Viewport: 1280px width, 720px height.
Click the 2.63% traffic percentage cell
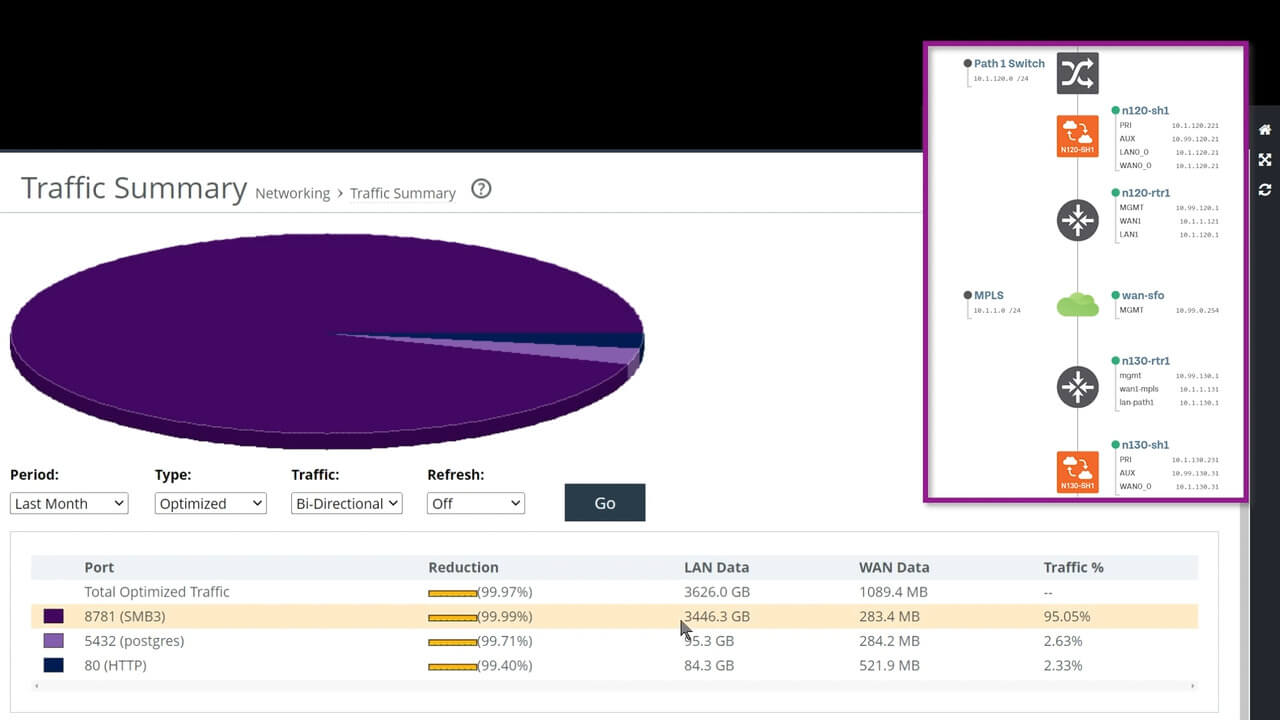pyautogui.click(x=1063, y=641)
